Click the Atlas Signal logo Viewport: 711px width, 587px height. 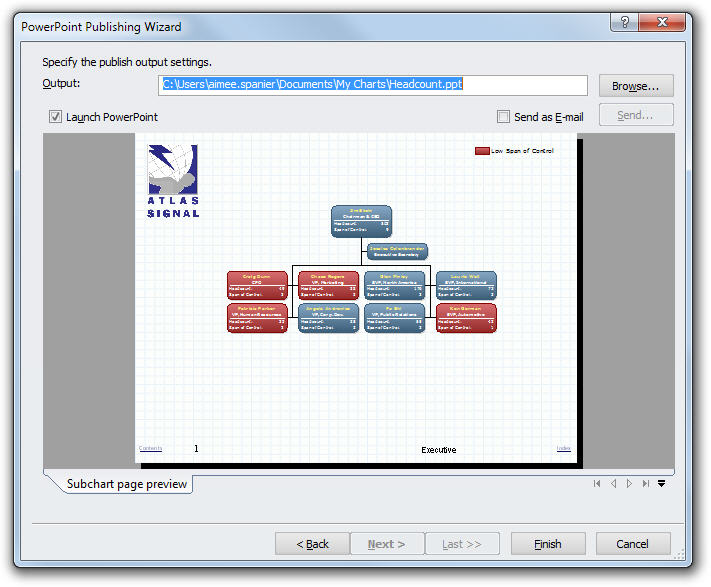[x=173, y=181]
